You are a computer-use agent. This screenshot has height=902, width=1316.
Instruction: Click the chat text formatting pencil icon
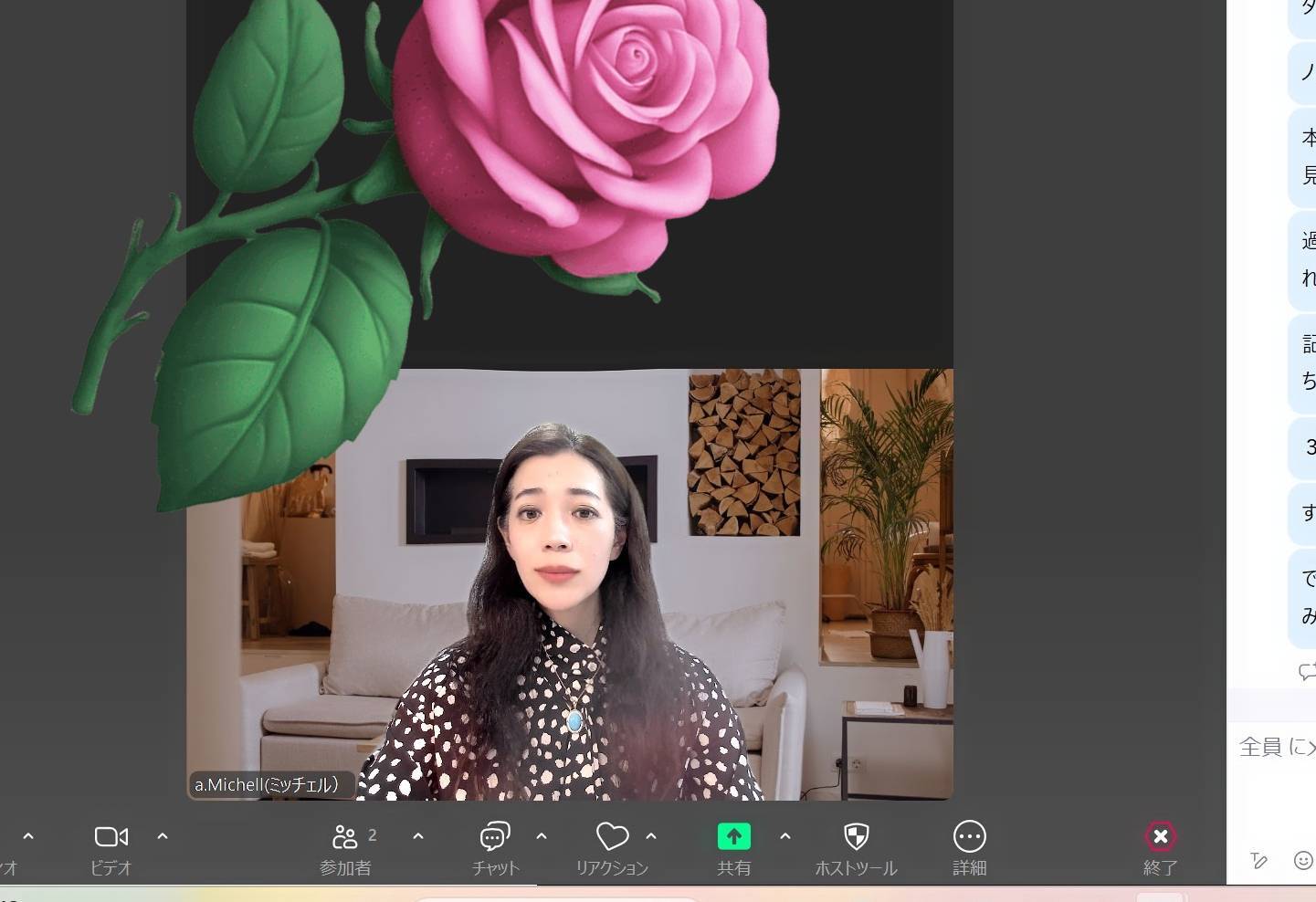tap(1258, 860)
